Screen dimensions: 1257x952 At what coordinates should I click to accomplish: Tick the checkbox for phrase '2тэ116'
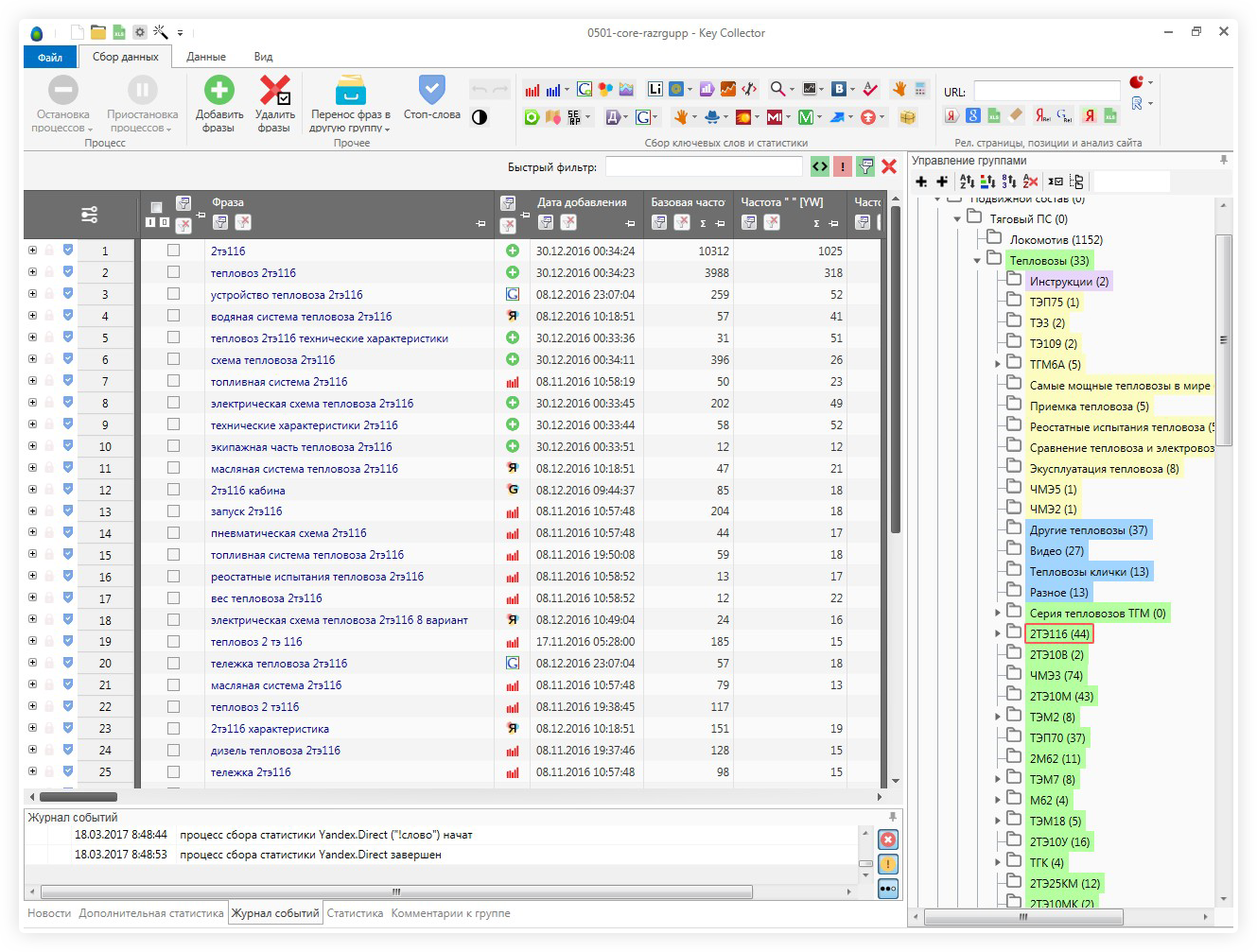click(173, 251)
